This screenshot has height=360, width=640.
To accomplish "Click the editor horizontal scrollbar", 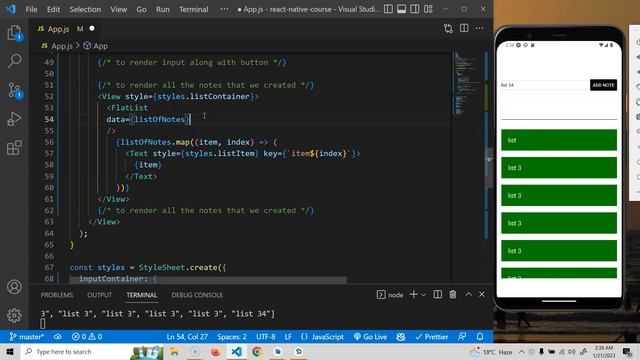I will (x=208, y=280).
